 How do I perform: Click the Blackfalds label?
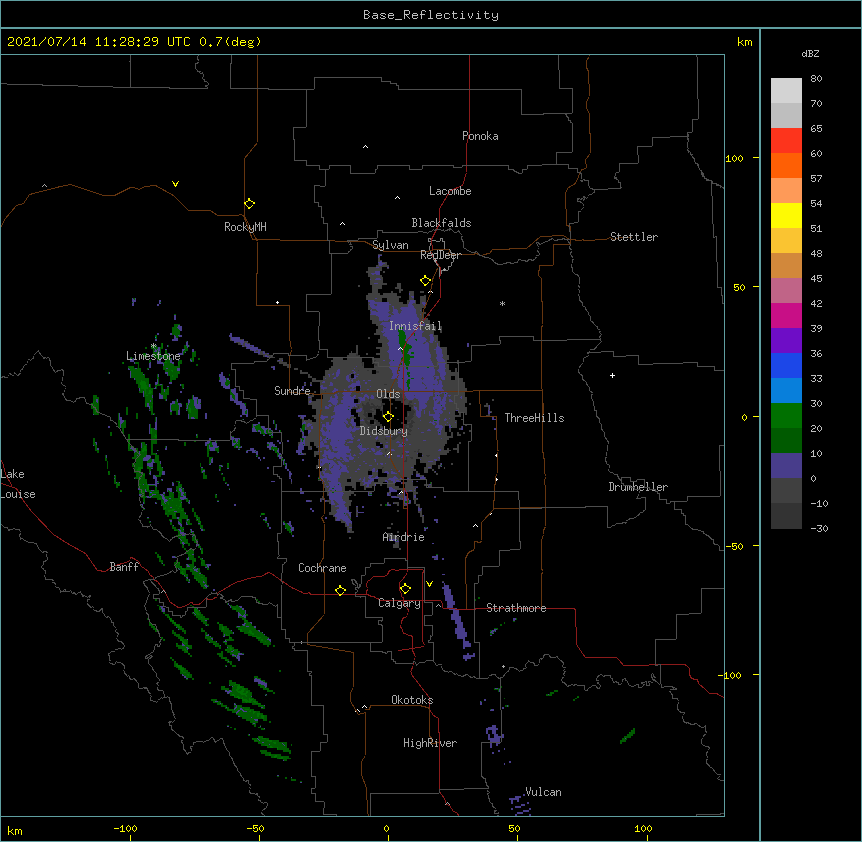click(x=441, y=223)
